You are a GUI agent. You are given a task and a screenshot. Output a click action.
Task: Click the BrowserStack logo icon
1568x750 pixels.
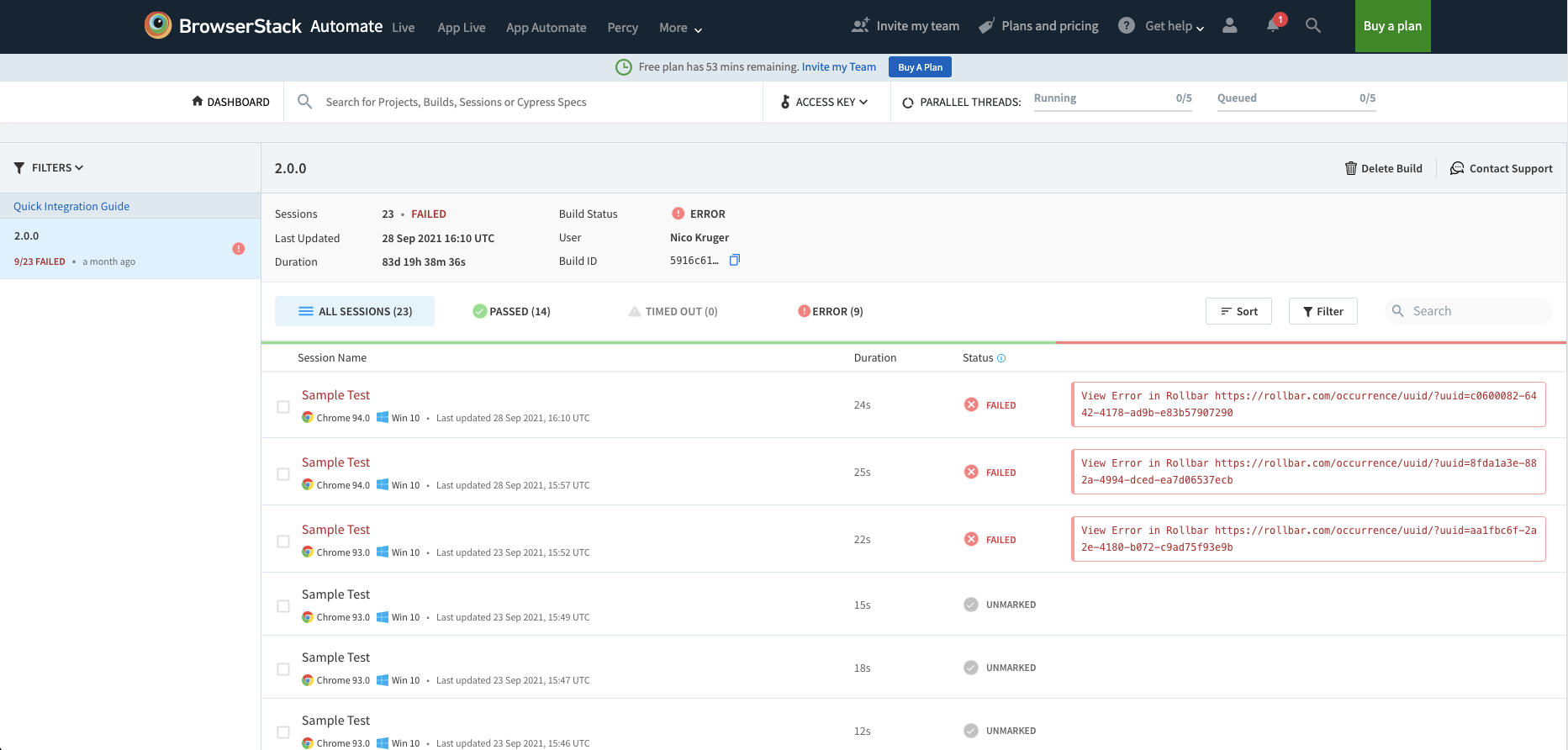(x=158, y=25)
